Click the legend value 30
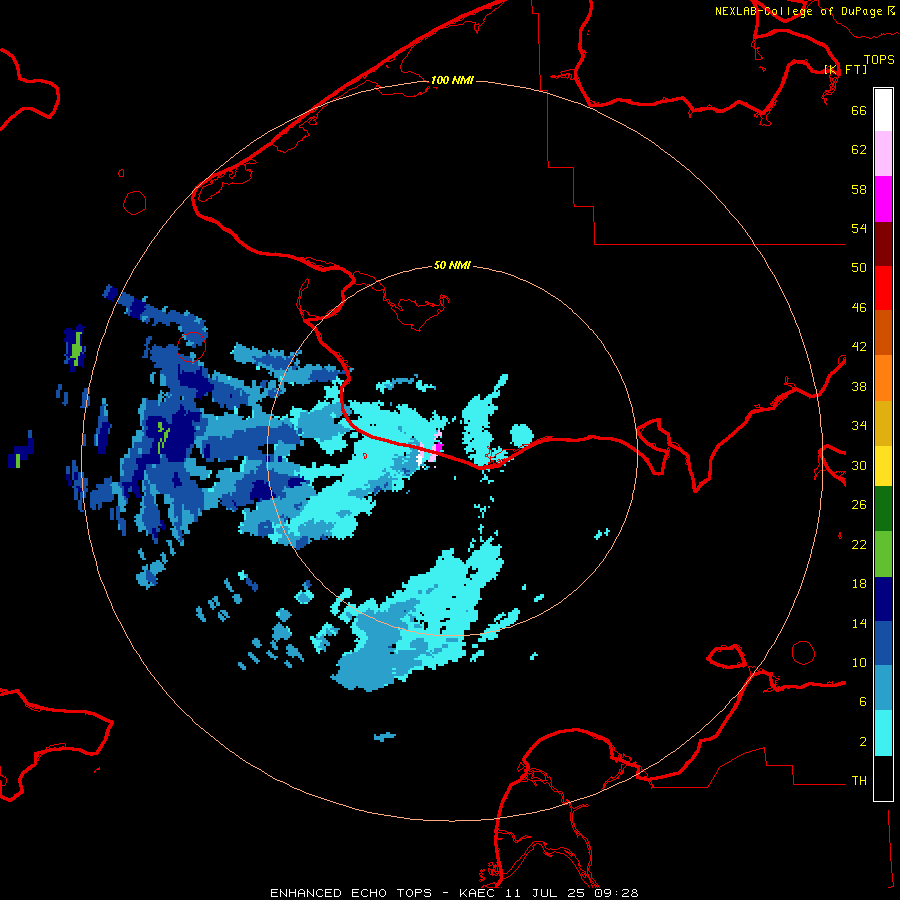900x900 pixels. coord(859,465)
